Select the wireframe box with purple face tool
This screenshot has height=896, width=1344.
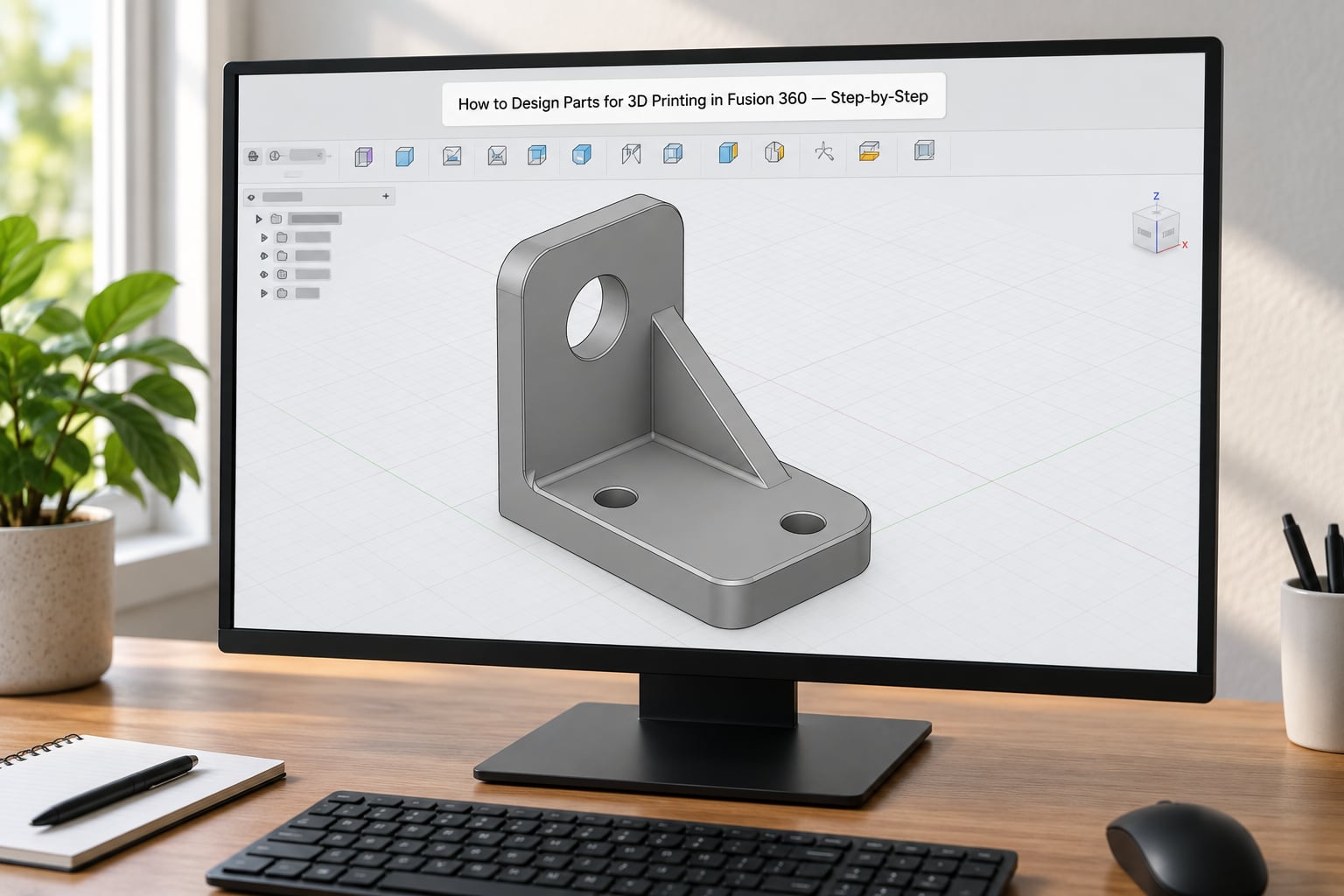click(363, 157)
